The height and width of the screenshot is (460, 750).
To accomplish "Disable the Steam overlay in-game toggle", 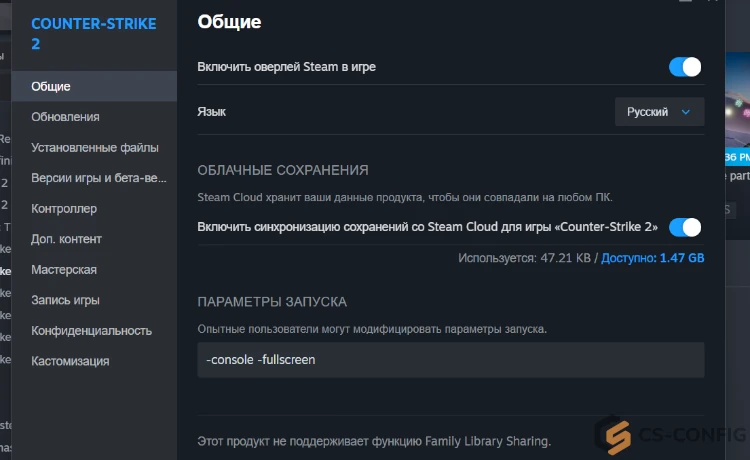I will [684, 67].
